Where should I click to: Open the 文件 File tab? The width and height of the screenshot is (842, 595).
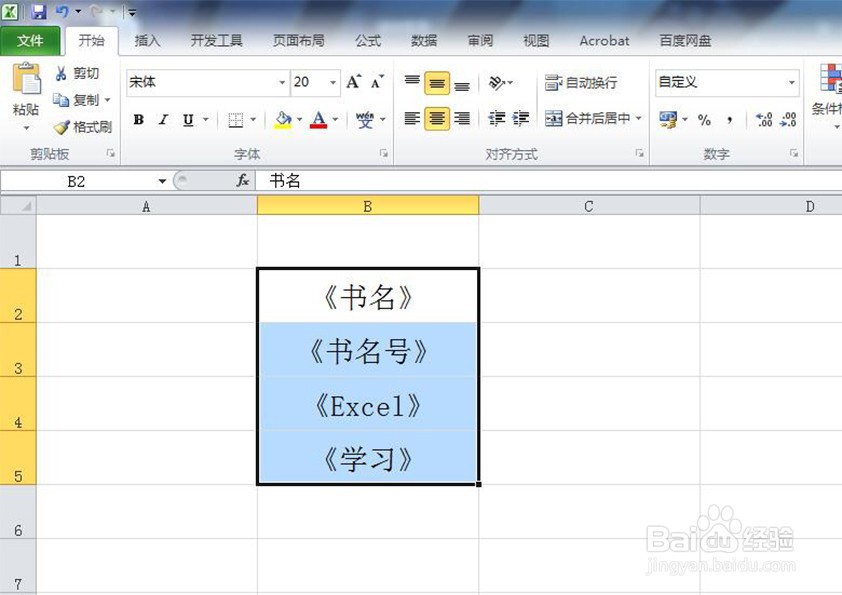30,41
